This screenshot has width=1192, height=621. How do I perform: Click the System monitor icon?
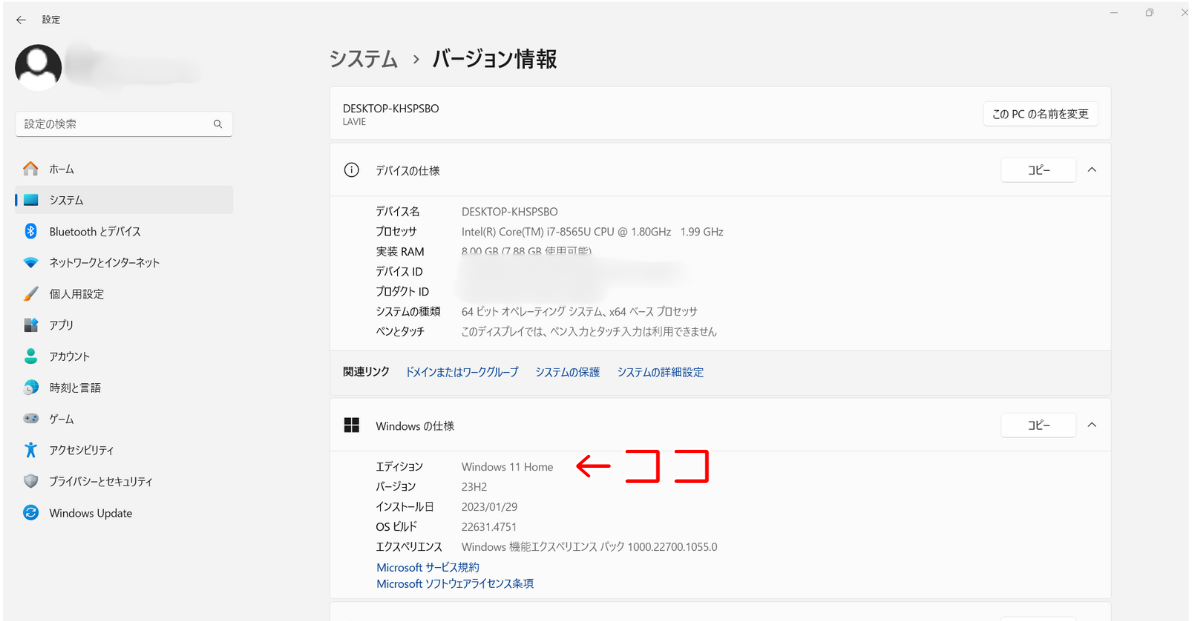[x=30, y=200]
